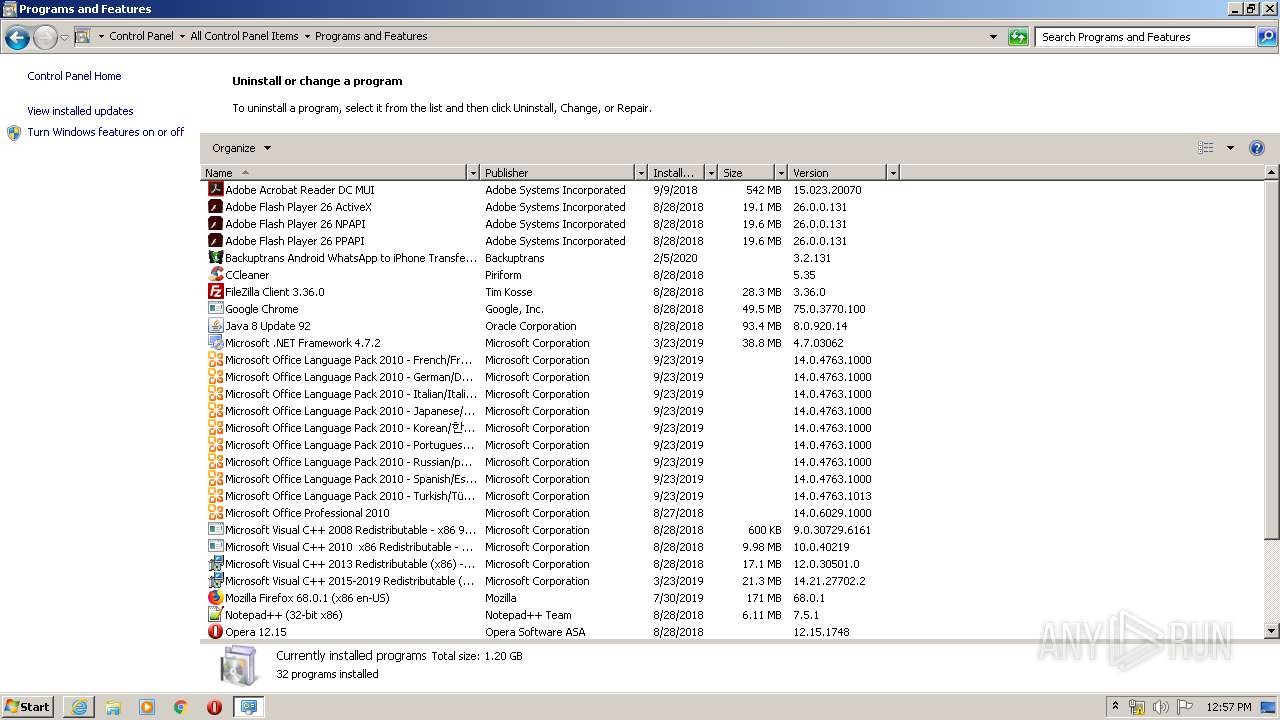The width and height of the screenshot is (1280, 720).
Task: Sort by the Size column header
Action: 746,173
